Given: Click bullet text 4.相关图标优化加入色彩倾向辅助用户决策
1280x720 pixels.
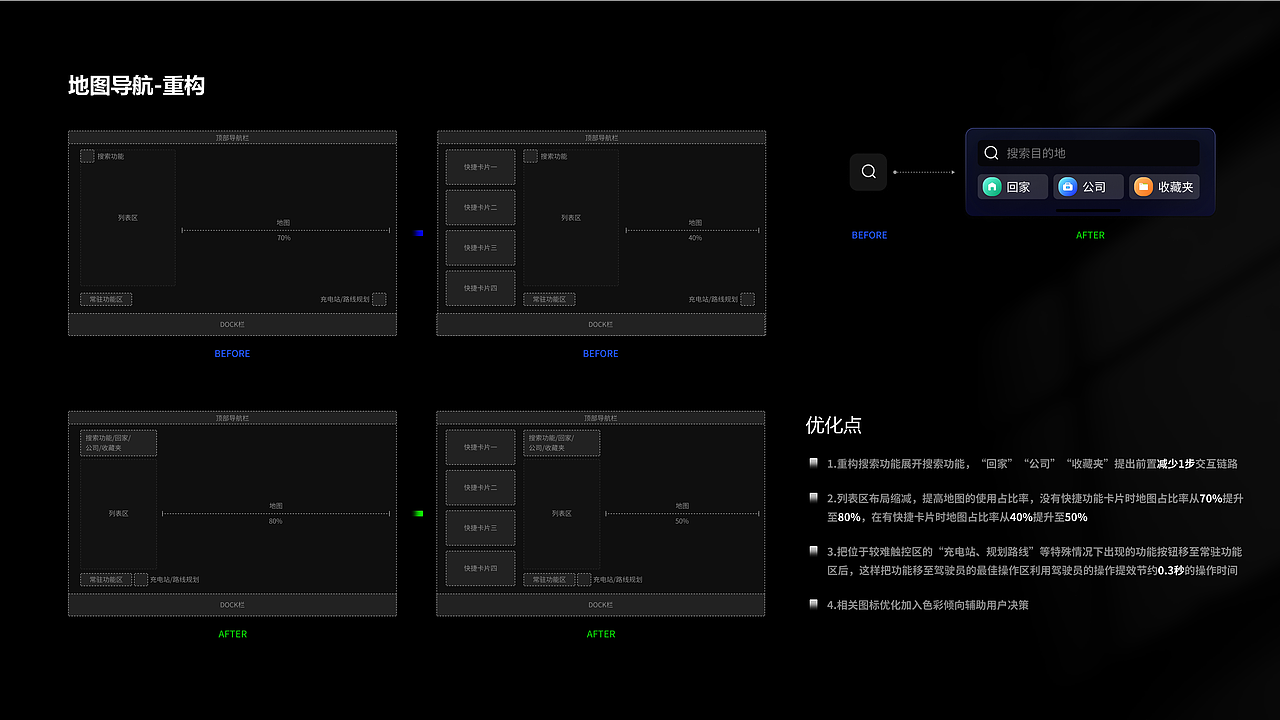Looking at the screenshot, I should (x=927, y=605).
